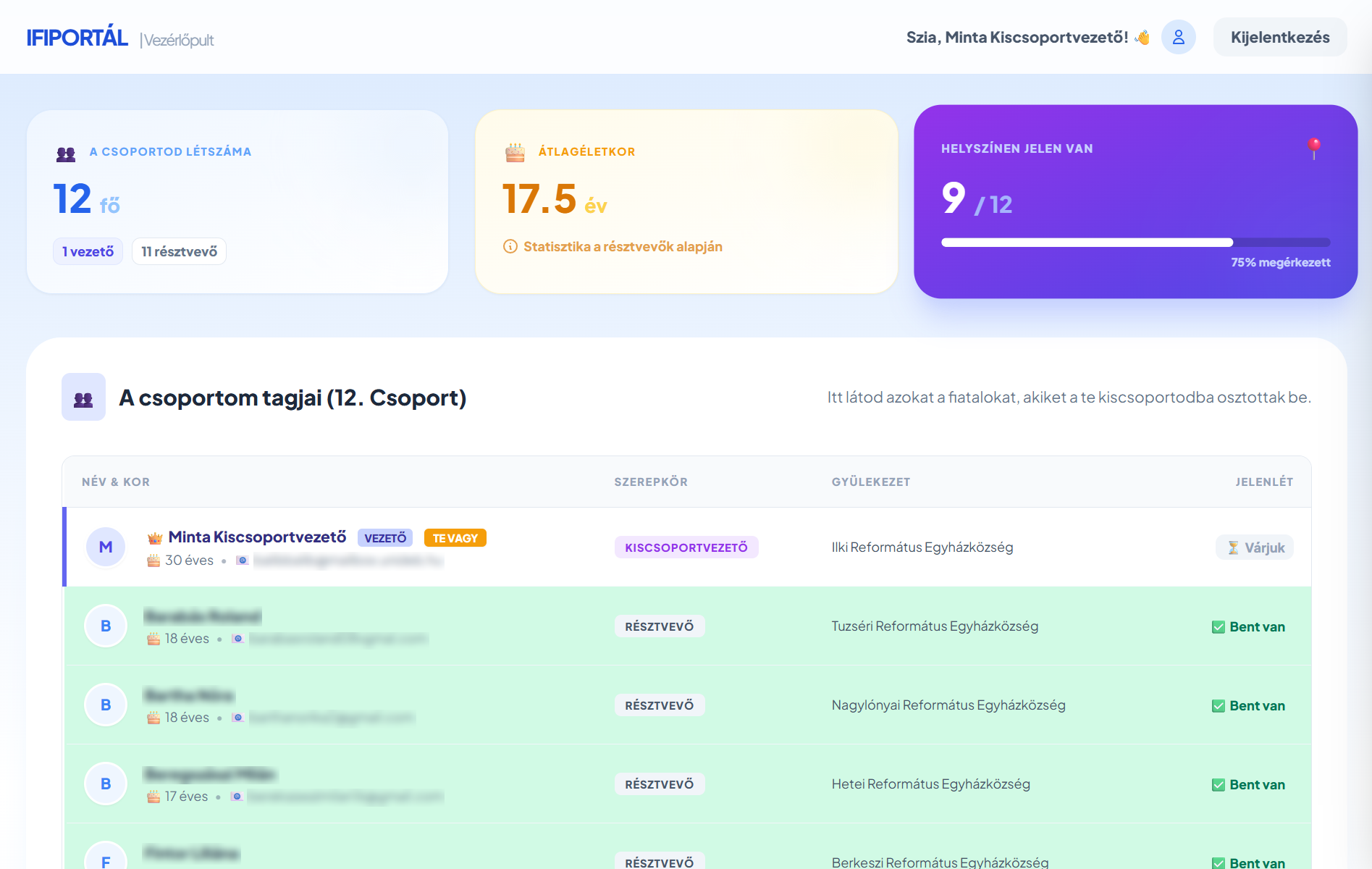Click the HELYSZÍNEN JELEN VAN card title
The height and width of the screenshot is (869, 1372).
pos(1017,149)
